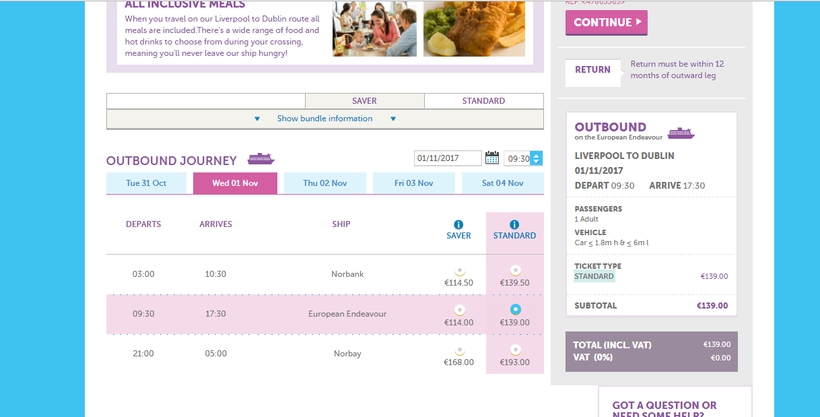Click the right arrow of bundle information

click(393, 119)
